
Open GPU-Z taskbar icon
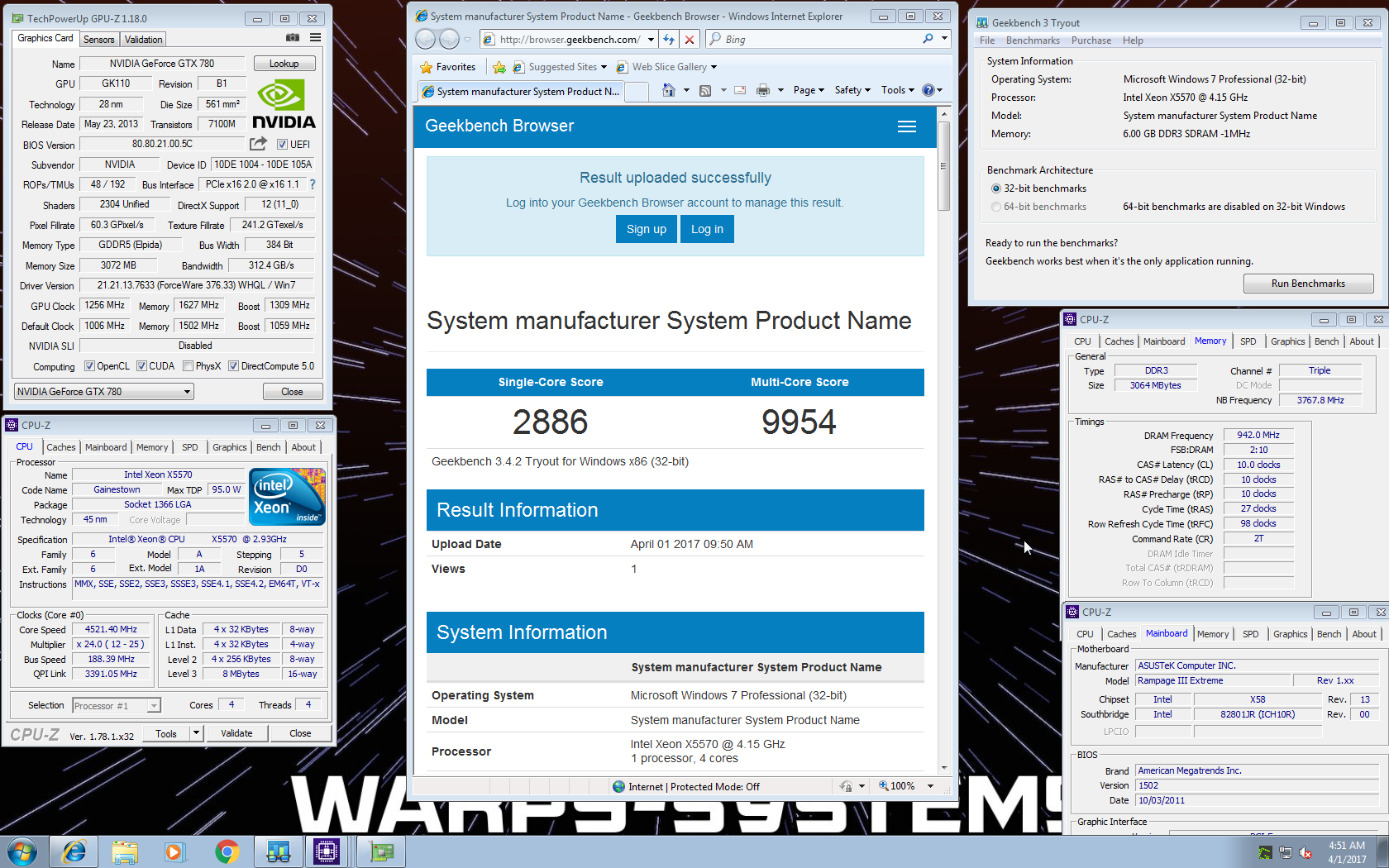click(x=381, y=851)
